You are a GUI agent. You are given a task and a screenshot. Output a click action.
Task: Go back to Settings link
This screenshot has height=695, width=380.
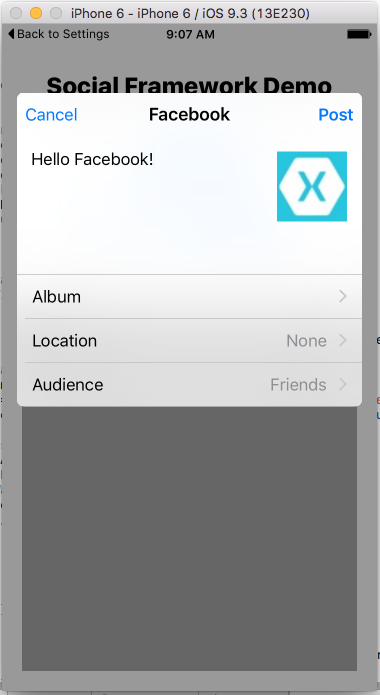pyautogui.click(x=59, y=34)
